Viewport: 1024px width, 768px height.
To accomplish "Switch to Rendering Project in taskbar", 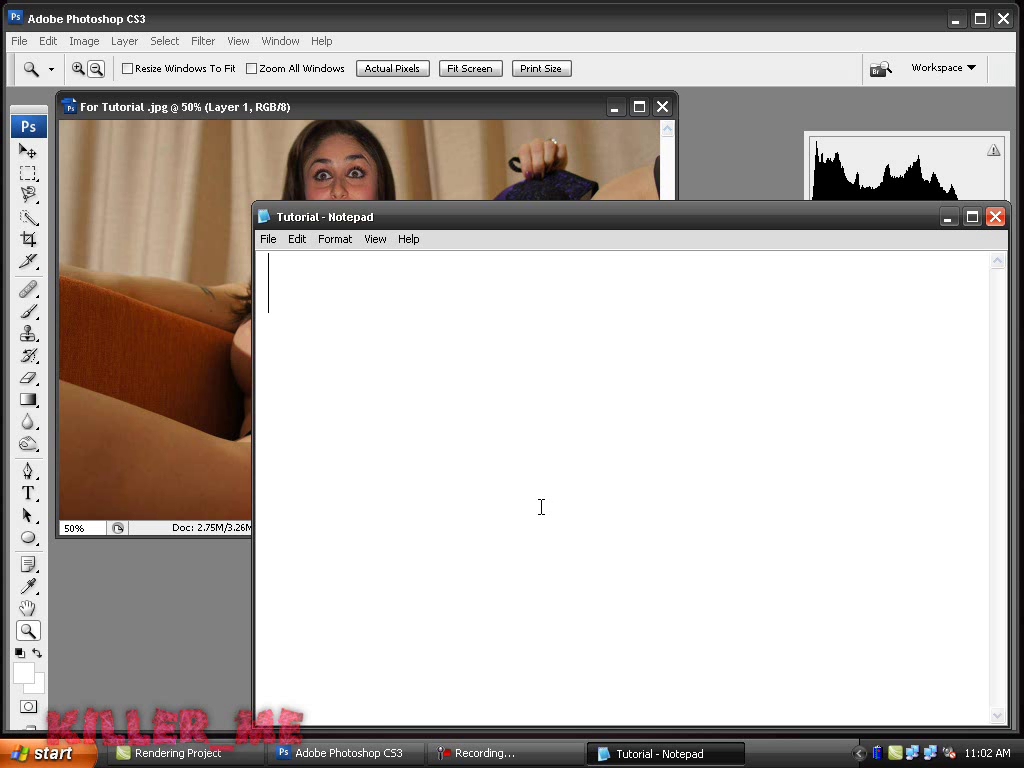I will pos(183,754).
